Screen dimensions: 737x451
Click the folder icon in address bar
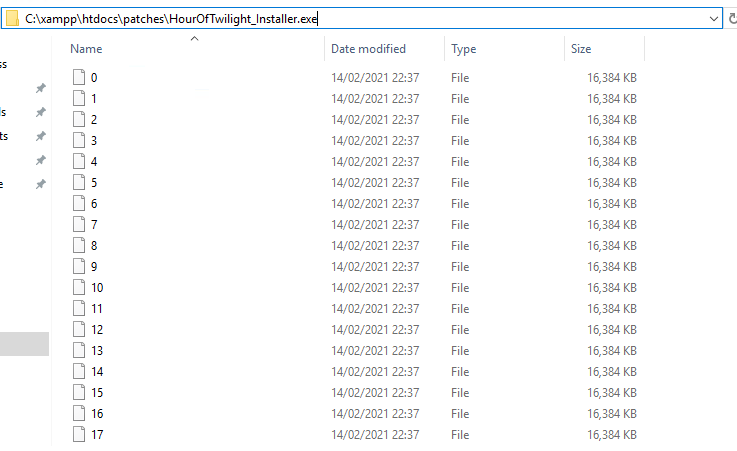click(12, 19)
